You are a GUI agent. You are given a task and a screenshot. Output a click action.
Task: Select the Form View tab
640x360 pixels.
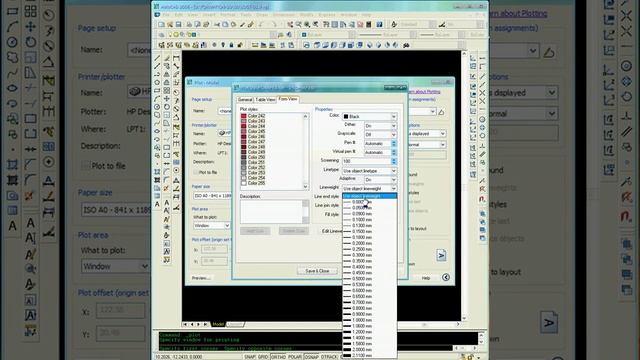(x=288, y=99)
